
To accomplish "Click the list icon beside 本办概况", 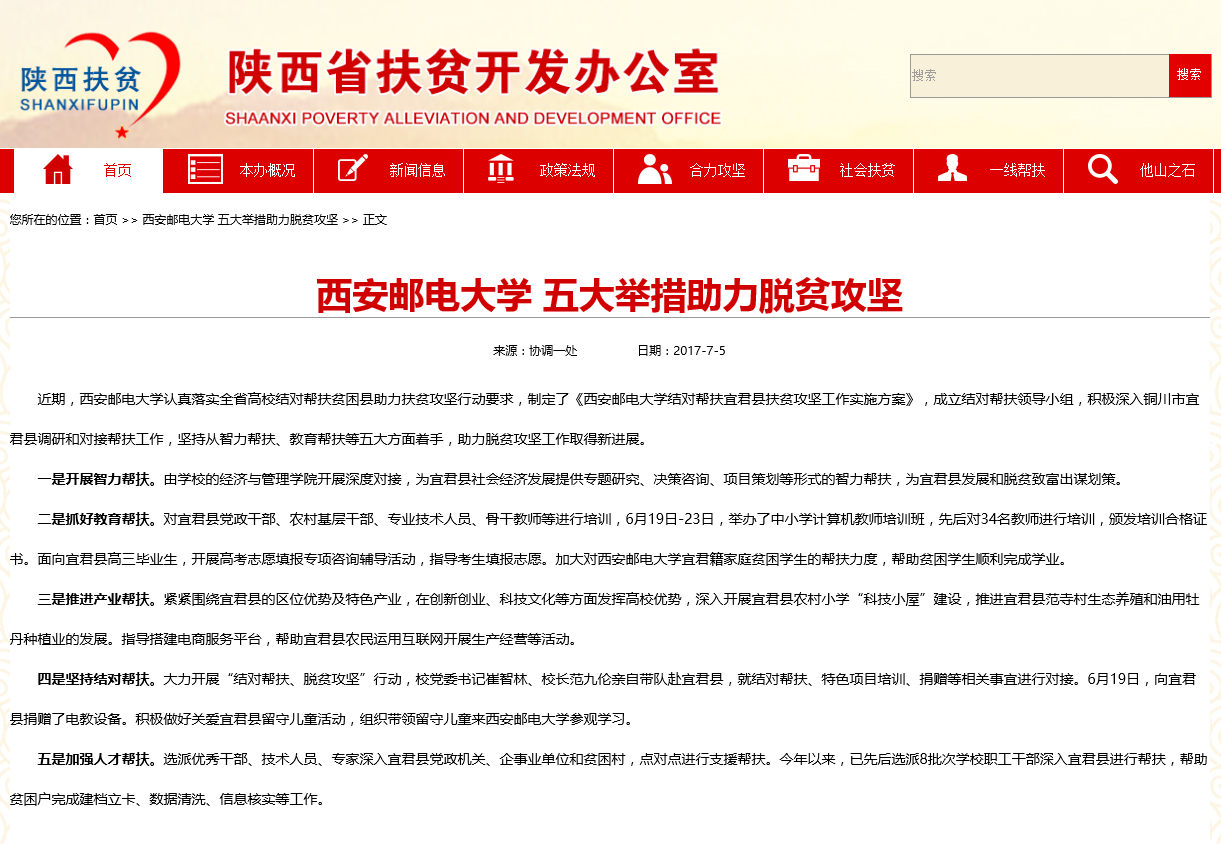I will coord(205,170).
